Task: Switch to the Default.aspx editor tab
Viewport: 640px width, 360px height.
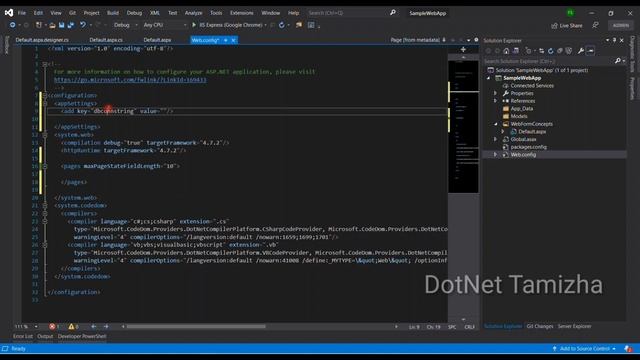Action: tap(158, 40)
